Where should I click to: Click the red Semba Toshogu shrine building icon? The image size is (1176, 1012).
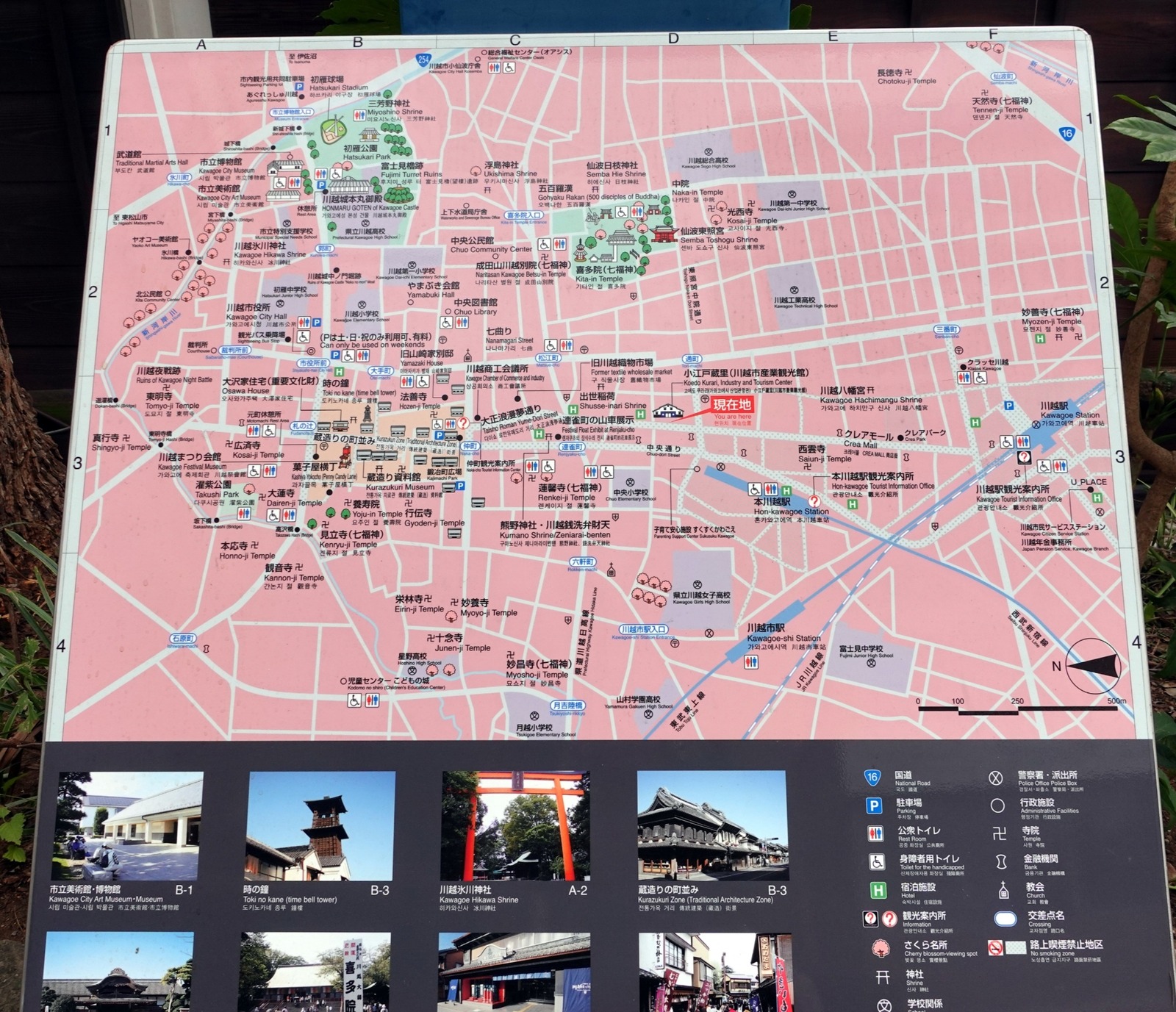tap(662, 234)
